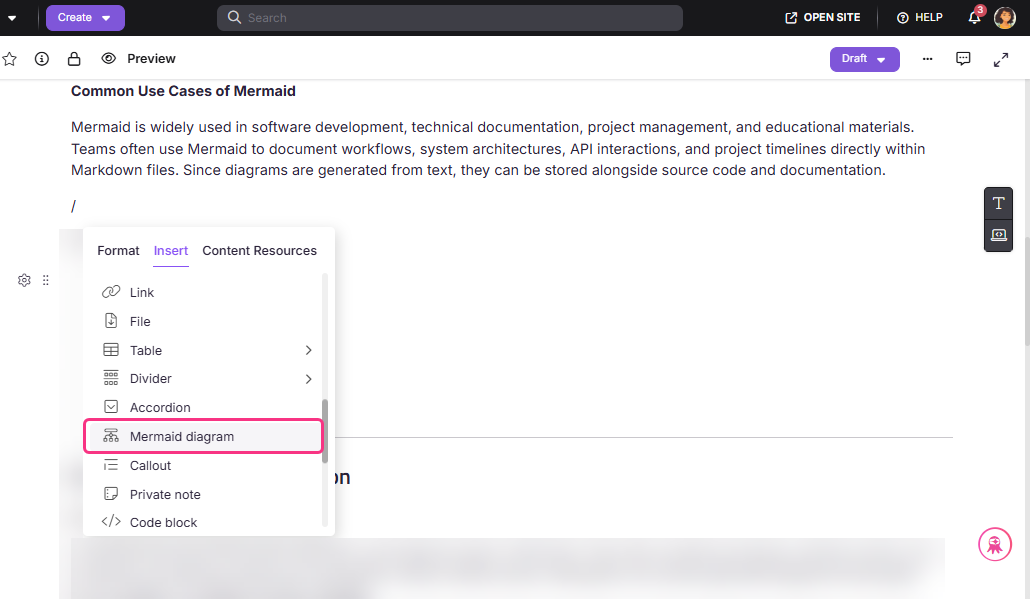Switch to the Insert tab
Screen dimensions: 1030x599
pyautogui.click(x=171, y=251)
